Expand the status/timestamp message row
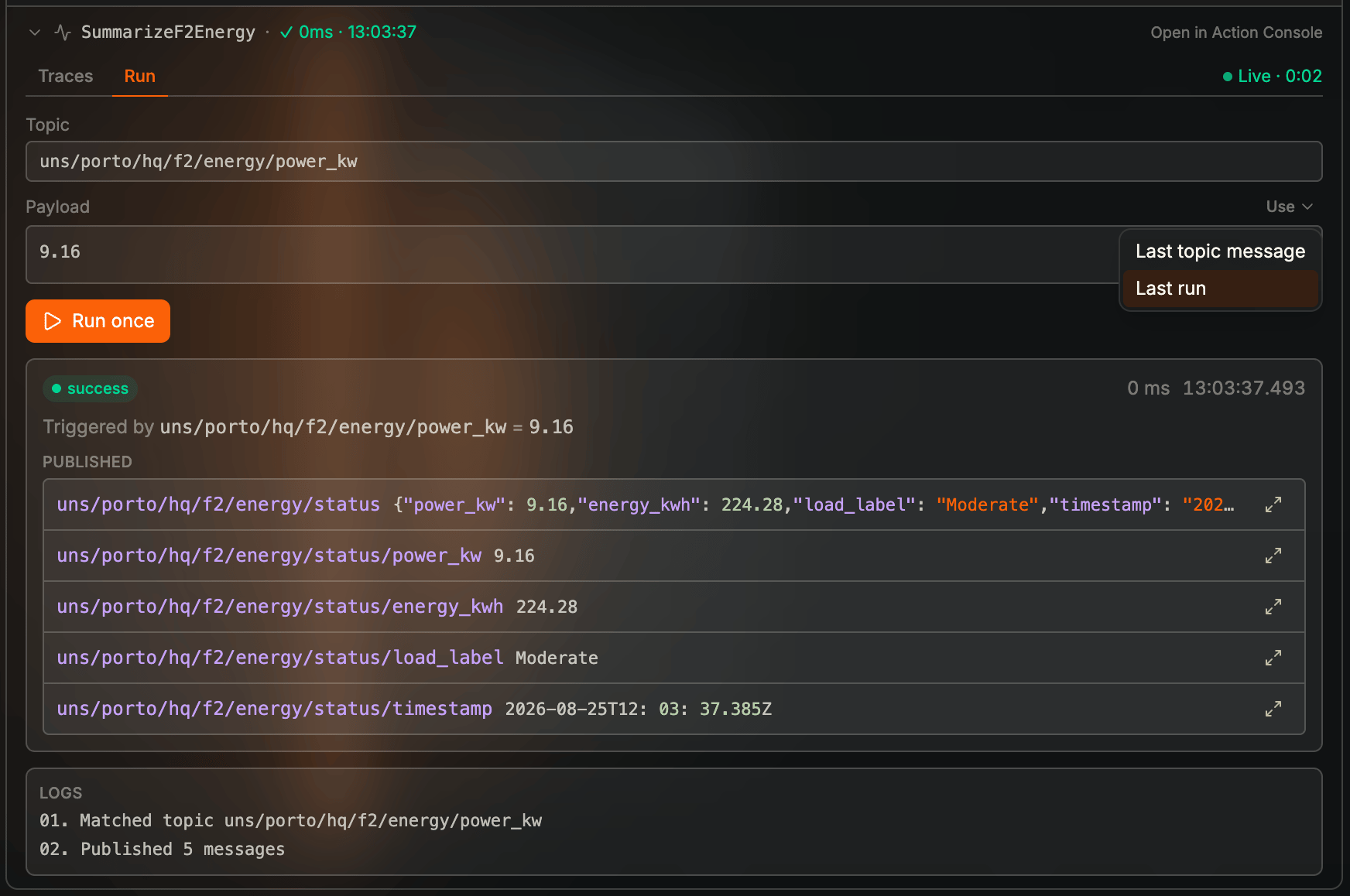Screen dimensions: 1350x896 click(1273, 709)
